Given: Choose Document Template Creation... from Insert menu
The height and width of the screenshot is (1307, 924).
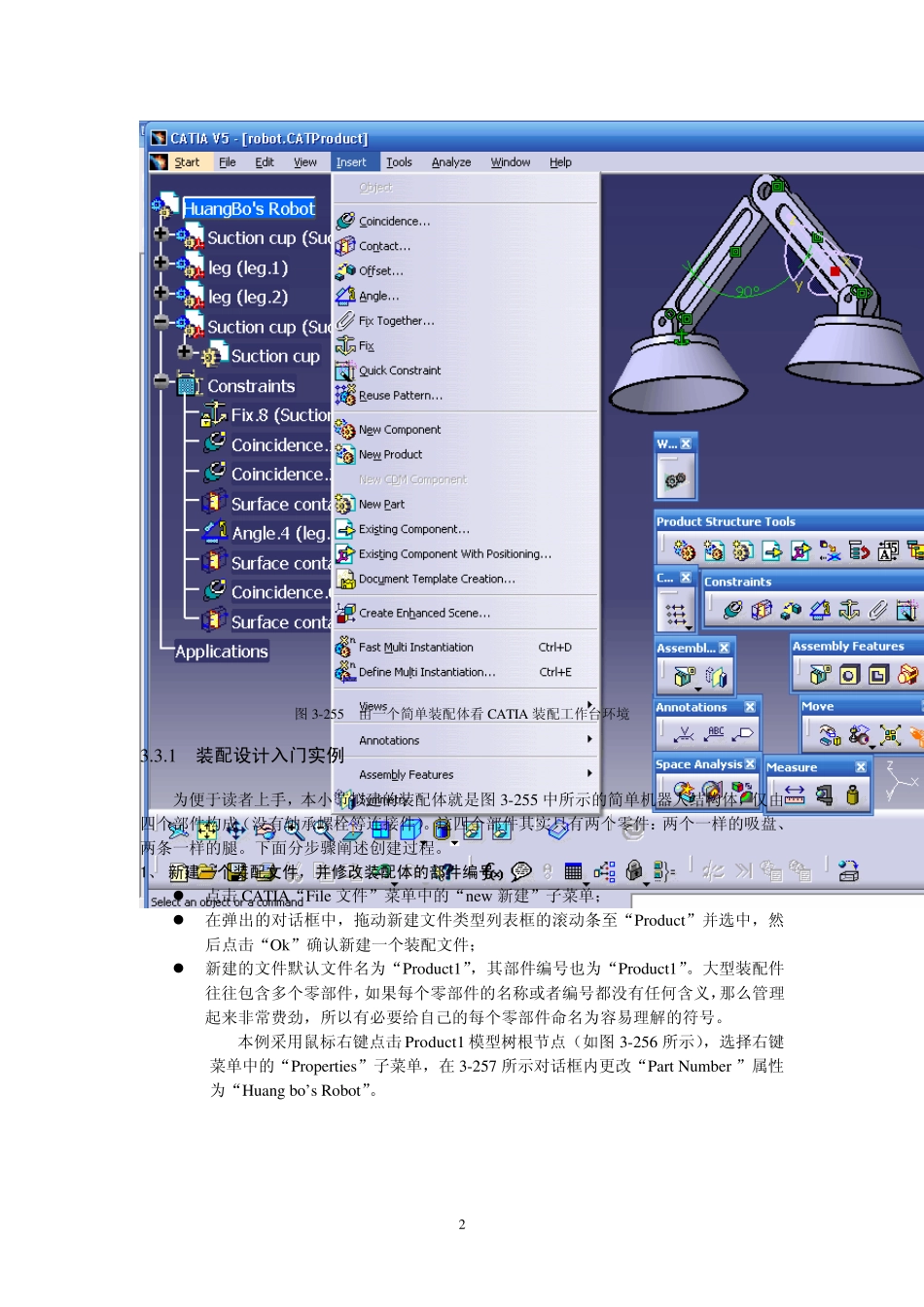Looking at the screenshot, I should 467,579.
